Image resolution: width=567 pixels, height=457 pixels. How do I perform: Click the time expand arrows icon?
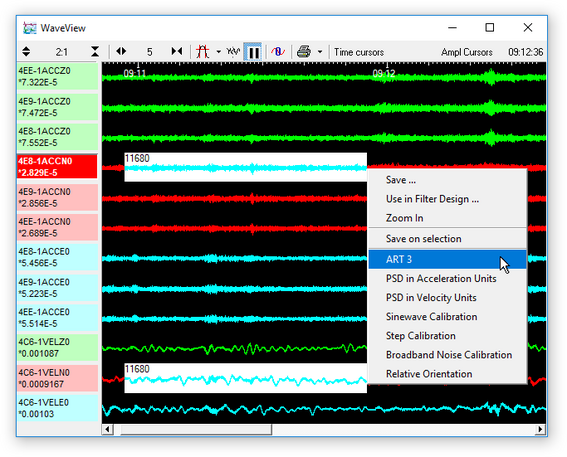tap(121, 52)
